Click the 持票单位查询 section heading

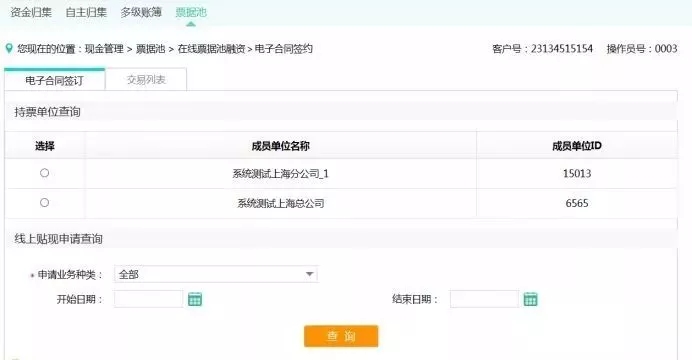47,112
